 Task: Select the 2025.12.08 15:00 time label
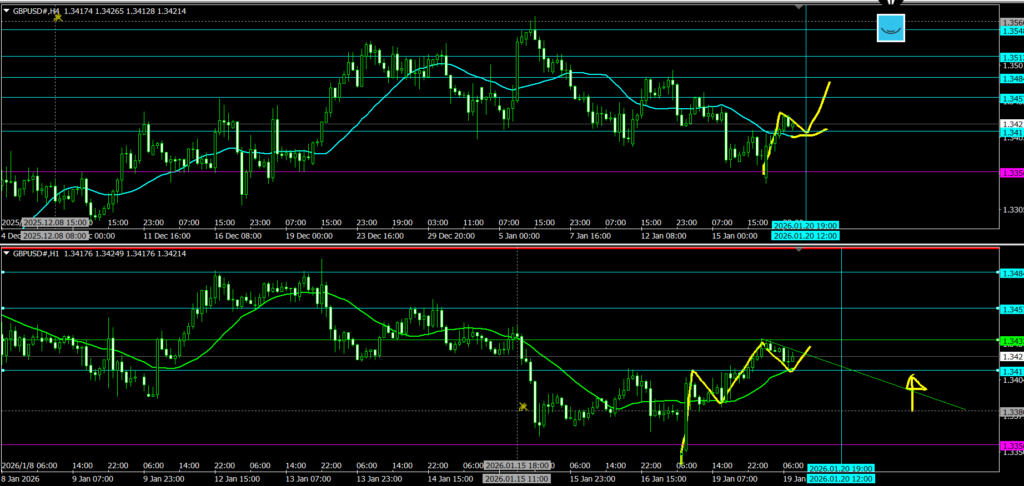click(x=56, y=222)
